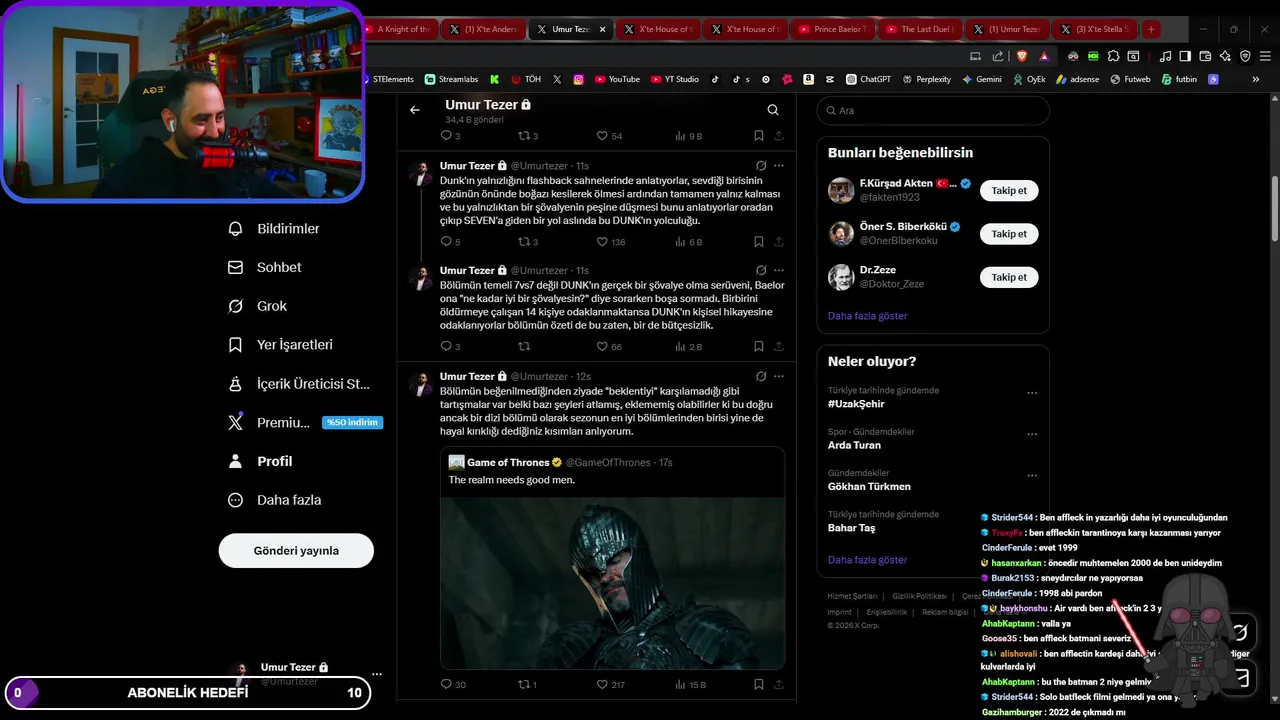View analytics of tweet showing 2 B

[x=689, y=347]
